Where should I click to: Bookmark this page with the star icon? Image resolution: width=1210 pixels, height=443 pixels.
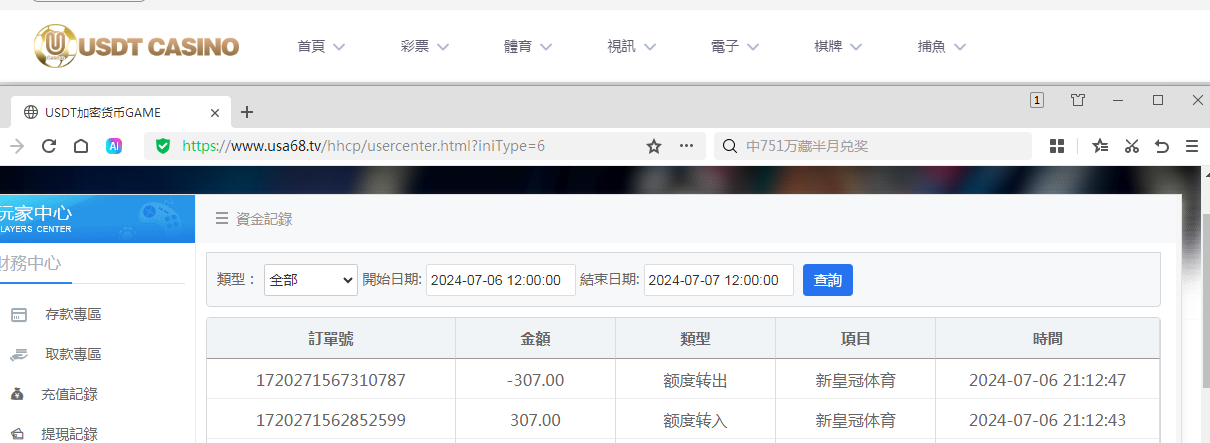pos(654,146)
